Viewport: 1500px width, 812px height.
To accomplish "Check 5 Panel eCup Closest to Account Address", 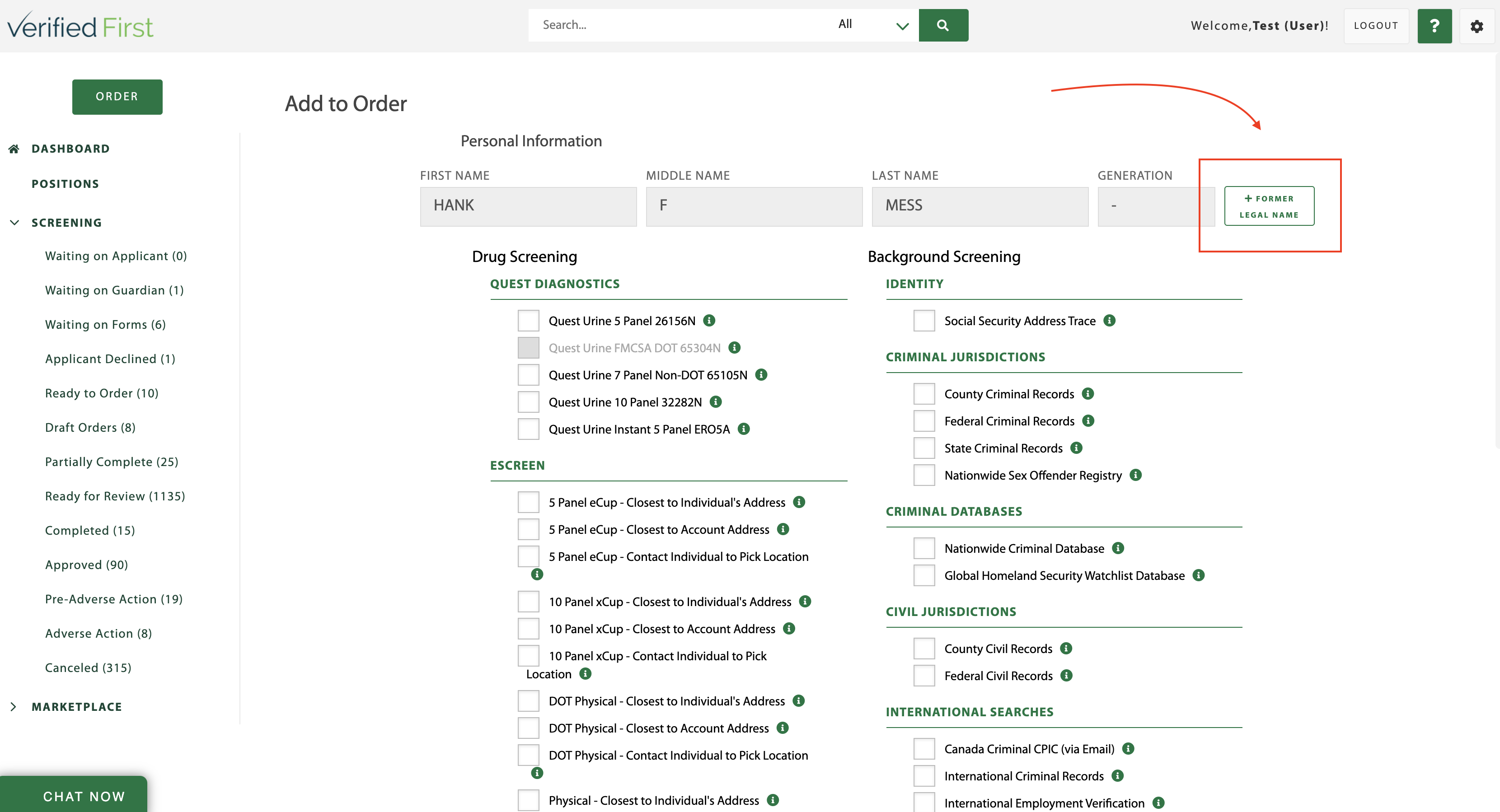I will pyautogui.click(x=528, y=529).
